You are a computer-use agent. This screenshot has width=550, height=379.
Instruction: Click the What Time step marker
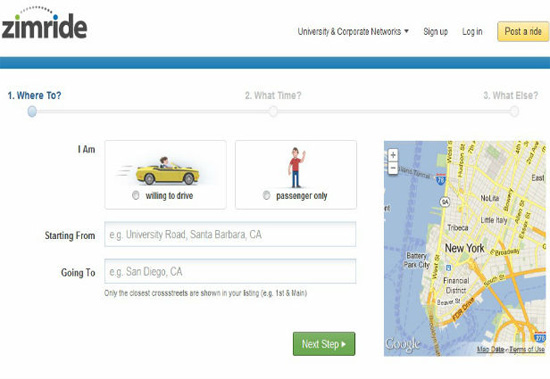pyautogui.click(x=273, y=112)
